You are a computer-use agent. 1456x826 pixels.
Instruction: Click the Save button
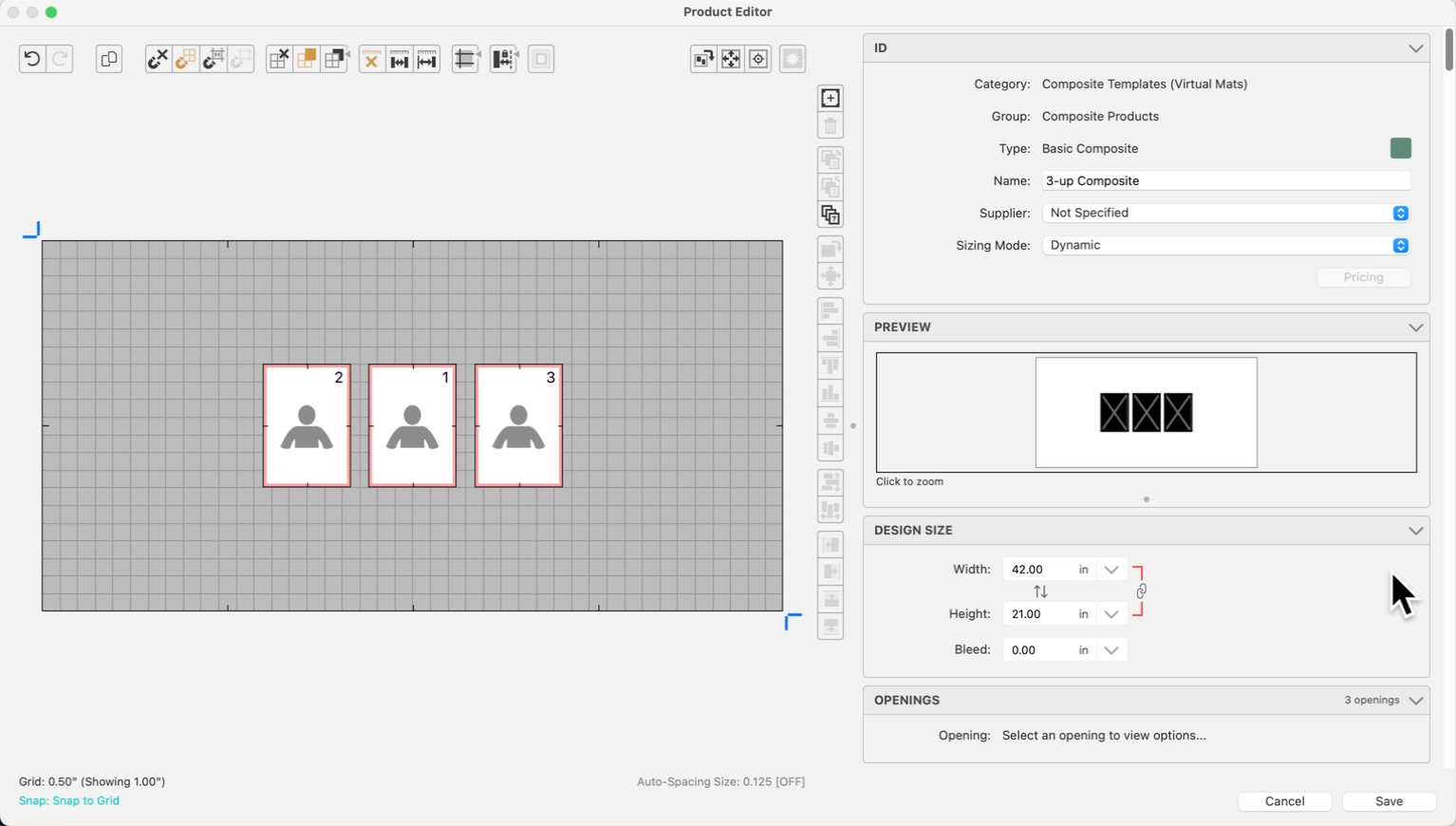1389,801
